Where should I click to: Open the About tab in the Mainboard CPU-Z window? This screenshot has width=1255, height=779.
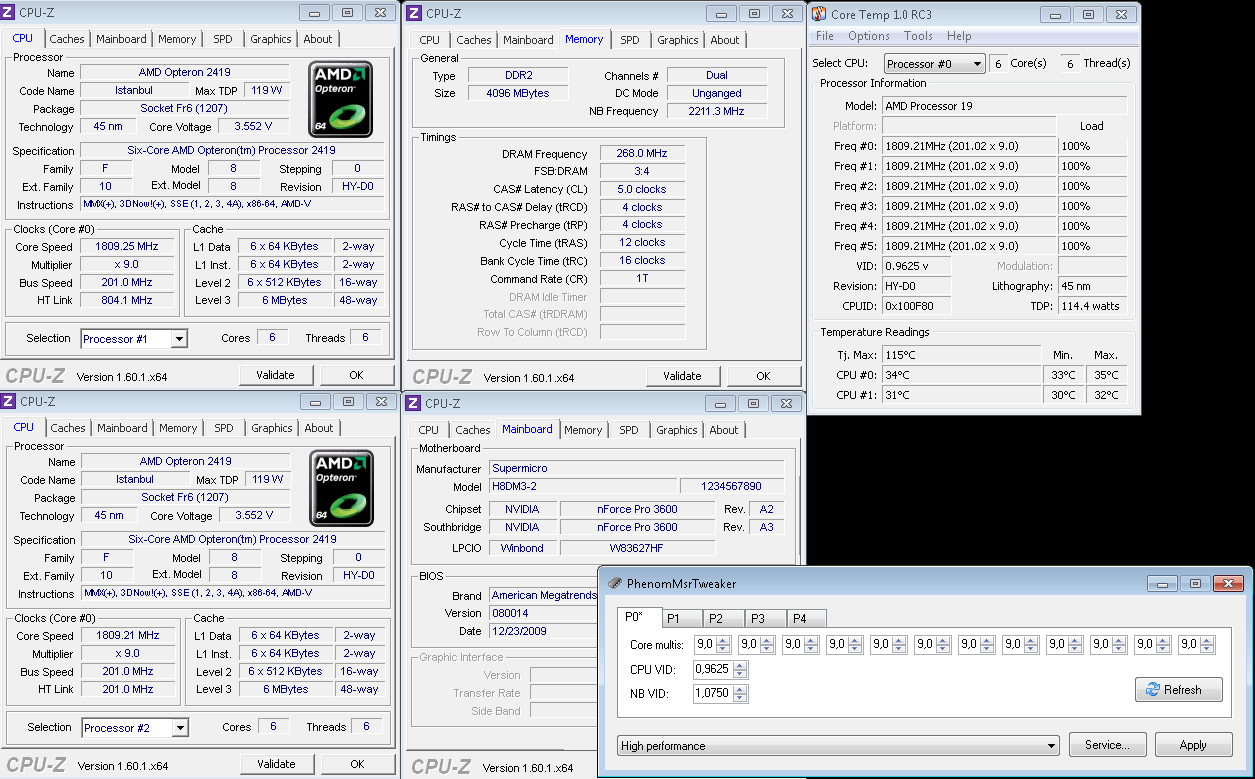click(724, 430)
